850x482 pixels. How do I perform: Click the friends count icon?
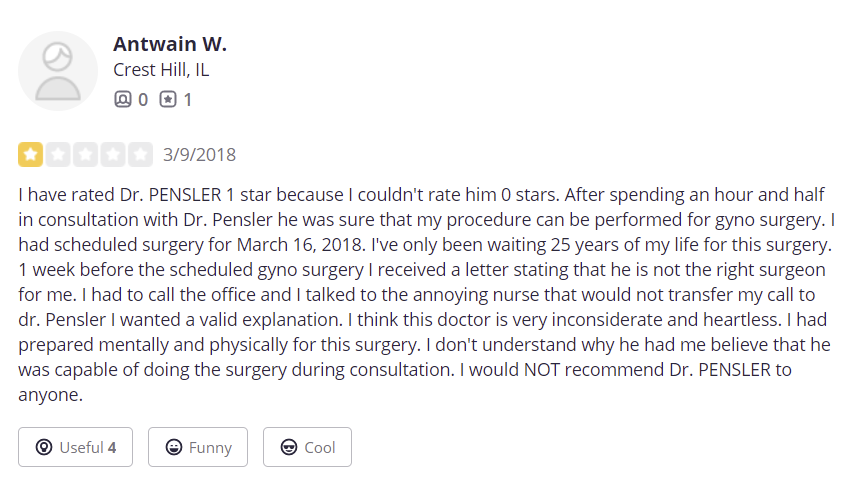tap(123, 99)
